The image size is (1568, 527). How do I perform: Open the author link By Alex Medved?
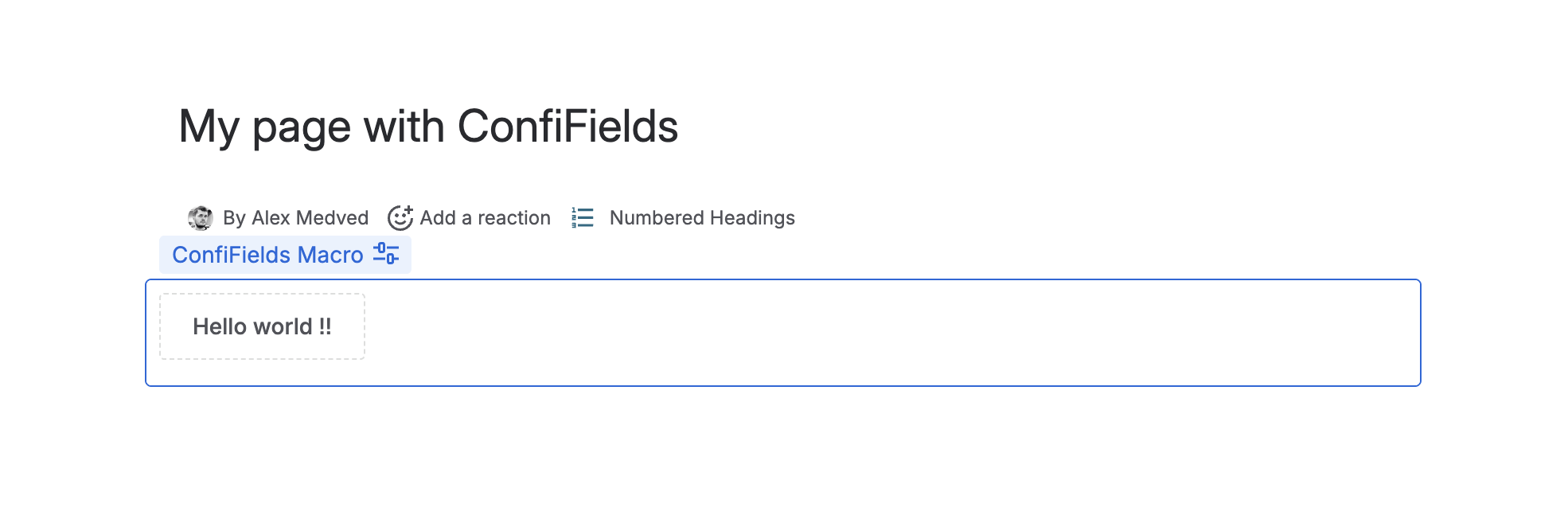click(x=295, y=218)
